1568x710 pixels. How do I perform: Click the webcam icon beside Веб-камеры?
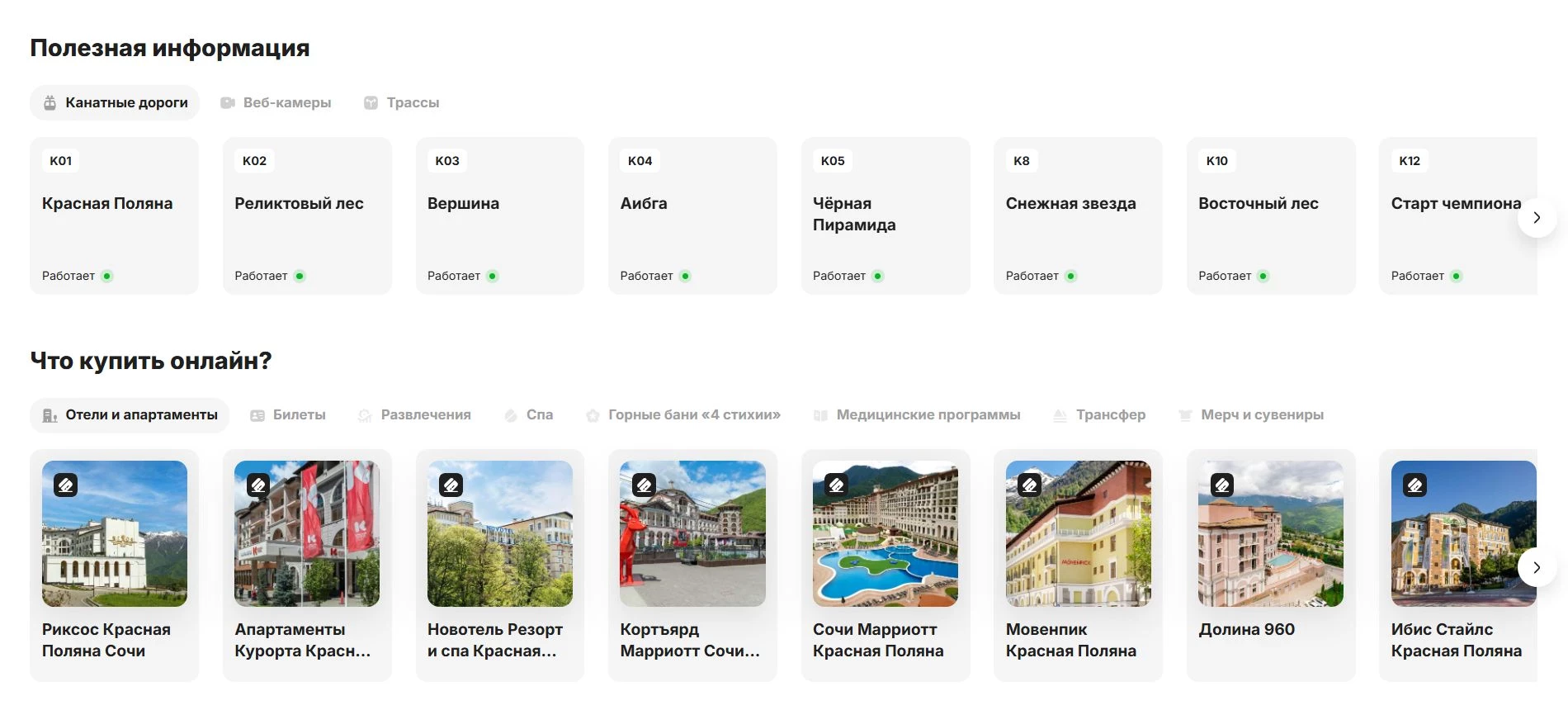(228, 103)
